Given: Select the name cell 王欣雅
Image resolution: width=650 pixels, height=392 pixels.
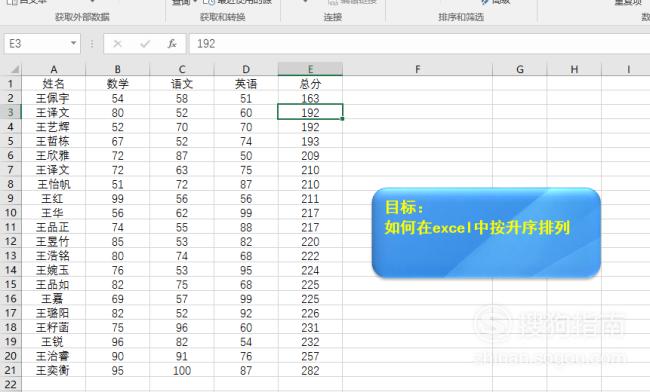Looking at the screenshot, I should (53, 155).
